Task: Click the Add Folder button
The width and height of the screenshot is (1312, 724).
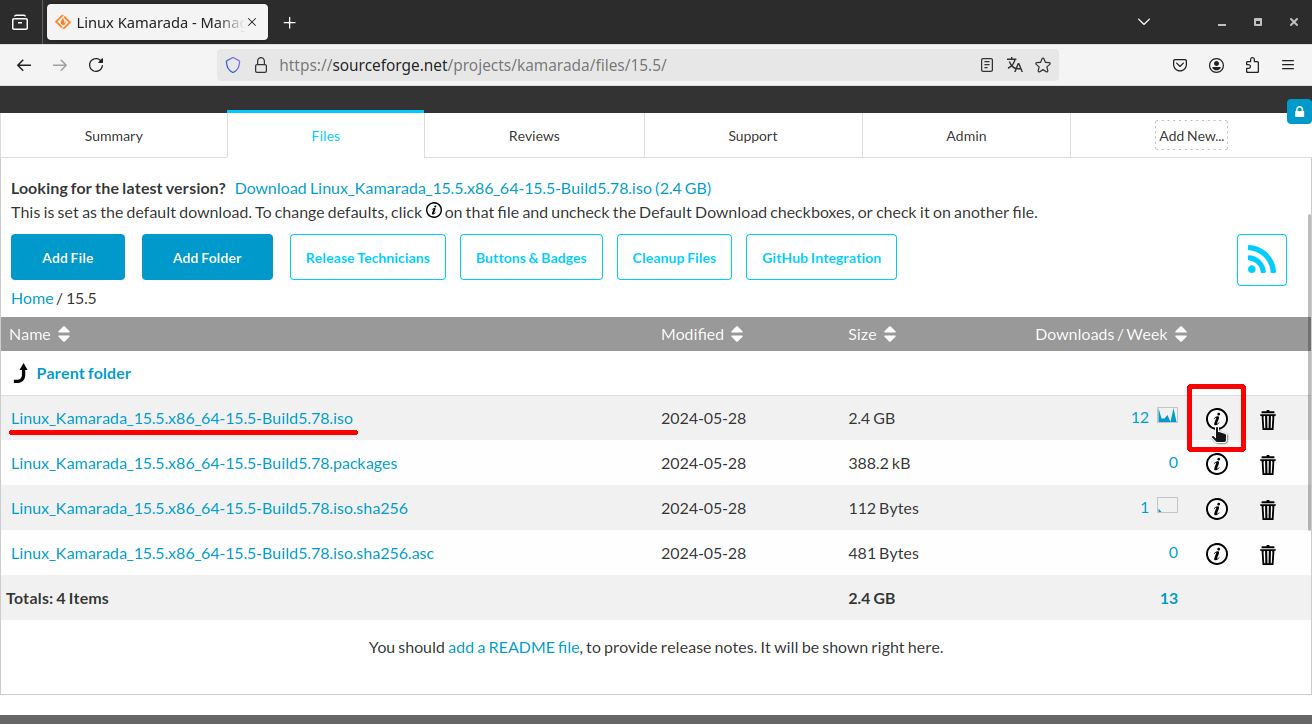Action: (207, 257)
